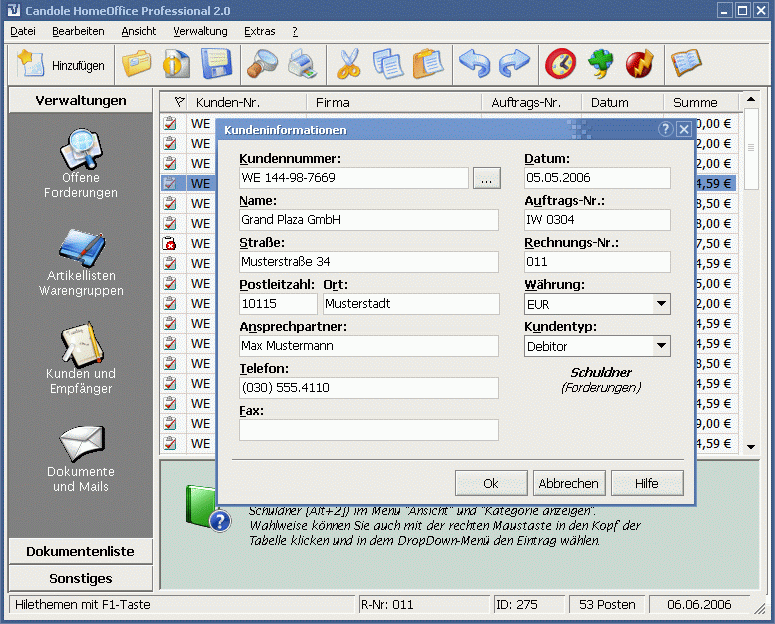The height and width of the screenshot is (624, 775).
Task: Open Artikellisten Warengruppen in sidebar
Action: tap(80, 263)
